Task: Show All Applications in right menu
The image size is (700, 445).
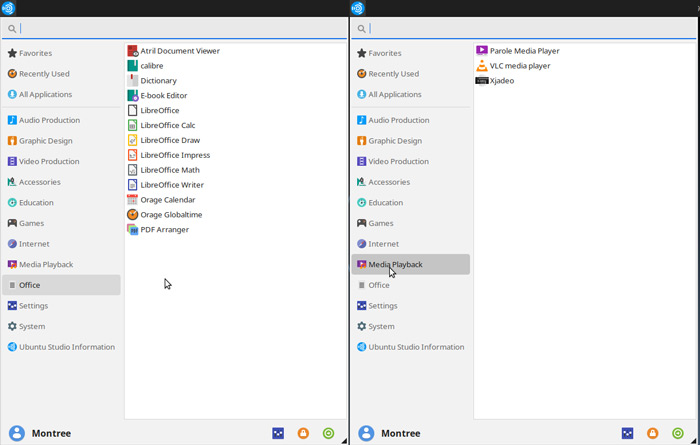Action: point(411,94)
